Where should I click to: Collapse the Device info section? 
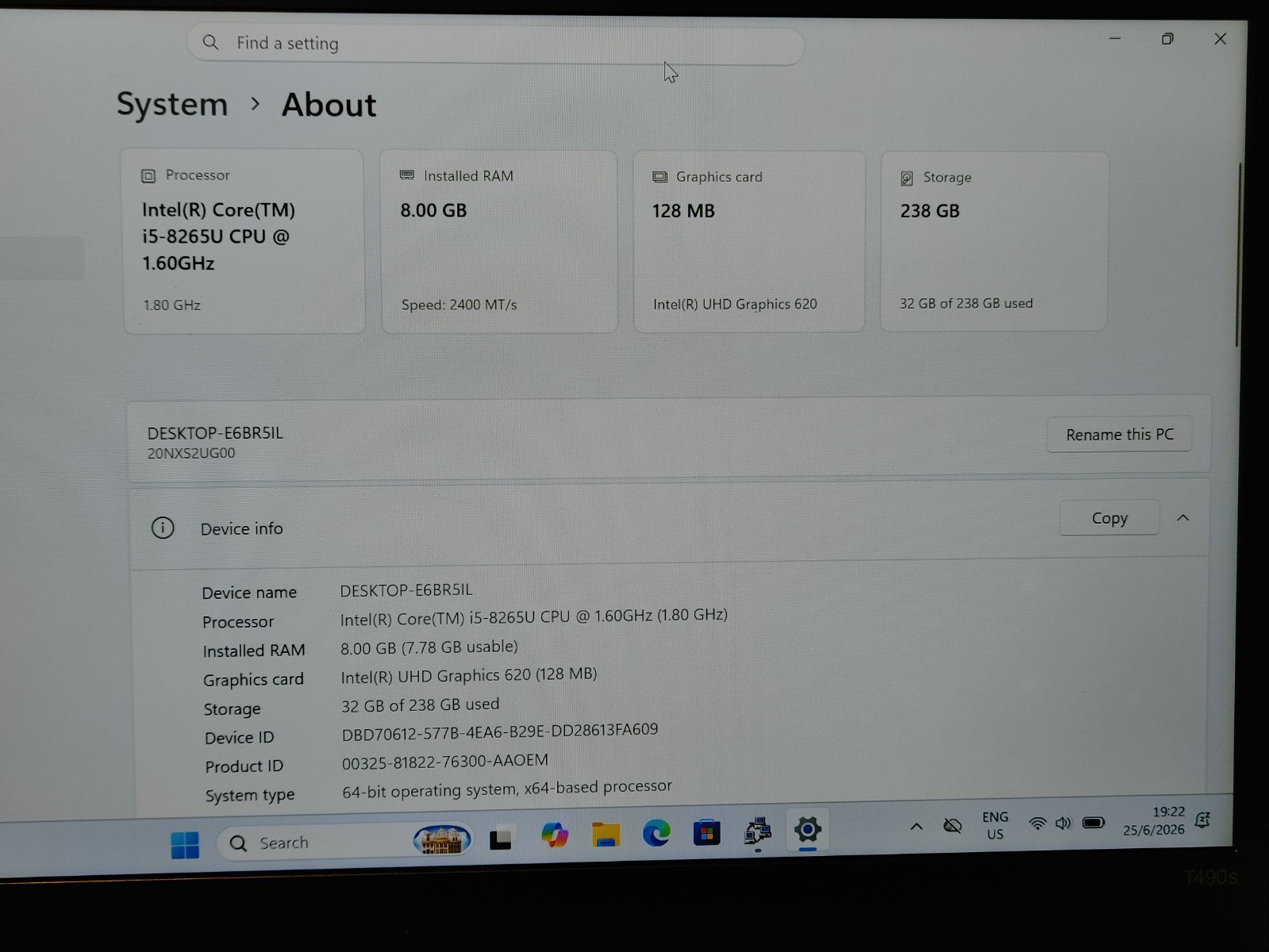pos(1182,518)
